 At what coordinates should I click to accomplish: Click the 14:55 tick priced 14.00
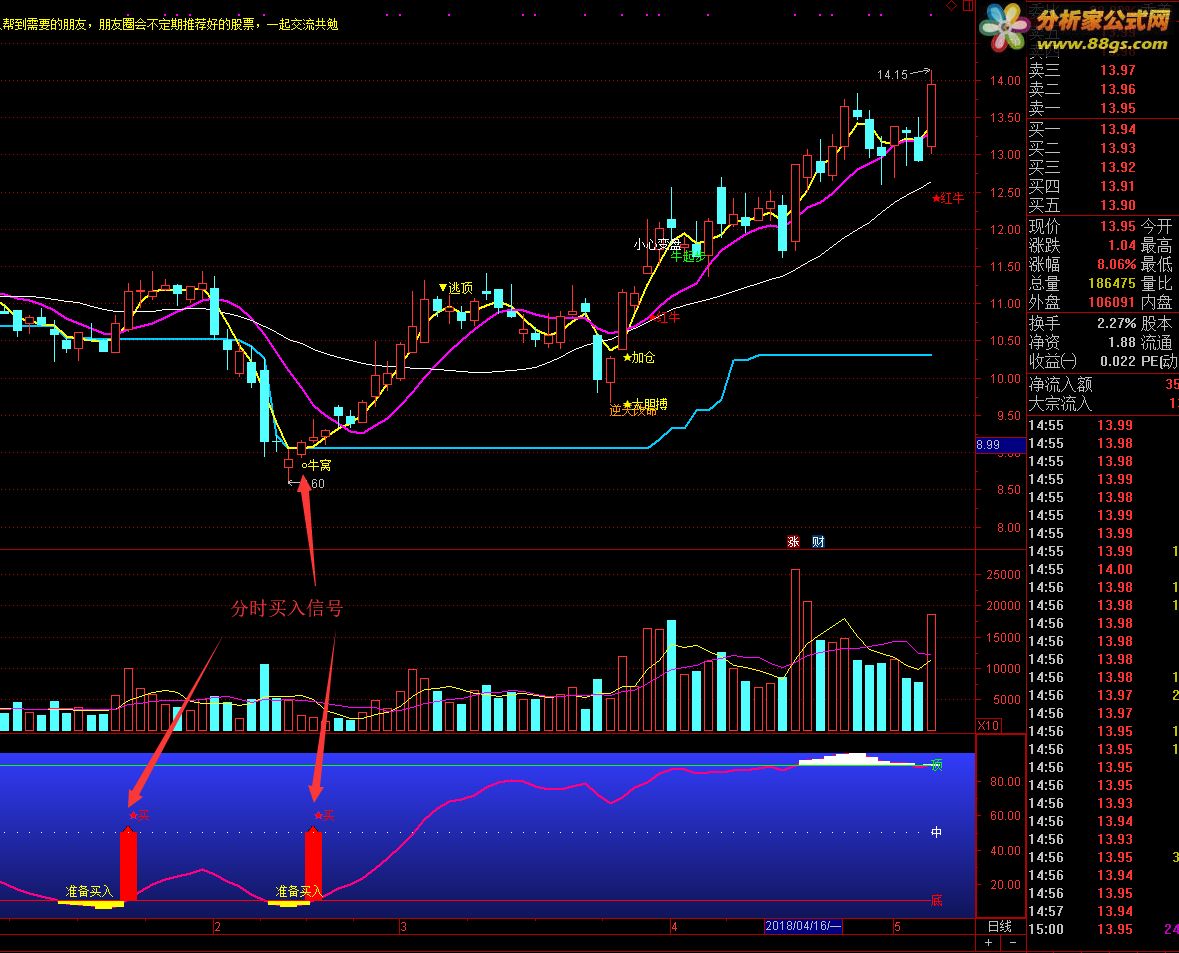(1103, 569)
